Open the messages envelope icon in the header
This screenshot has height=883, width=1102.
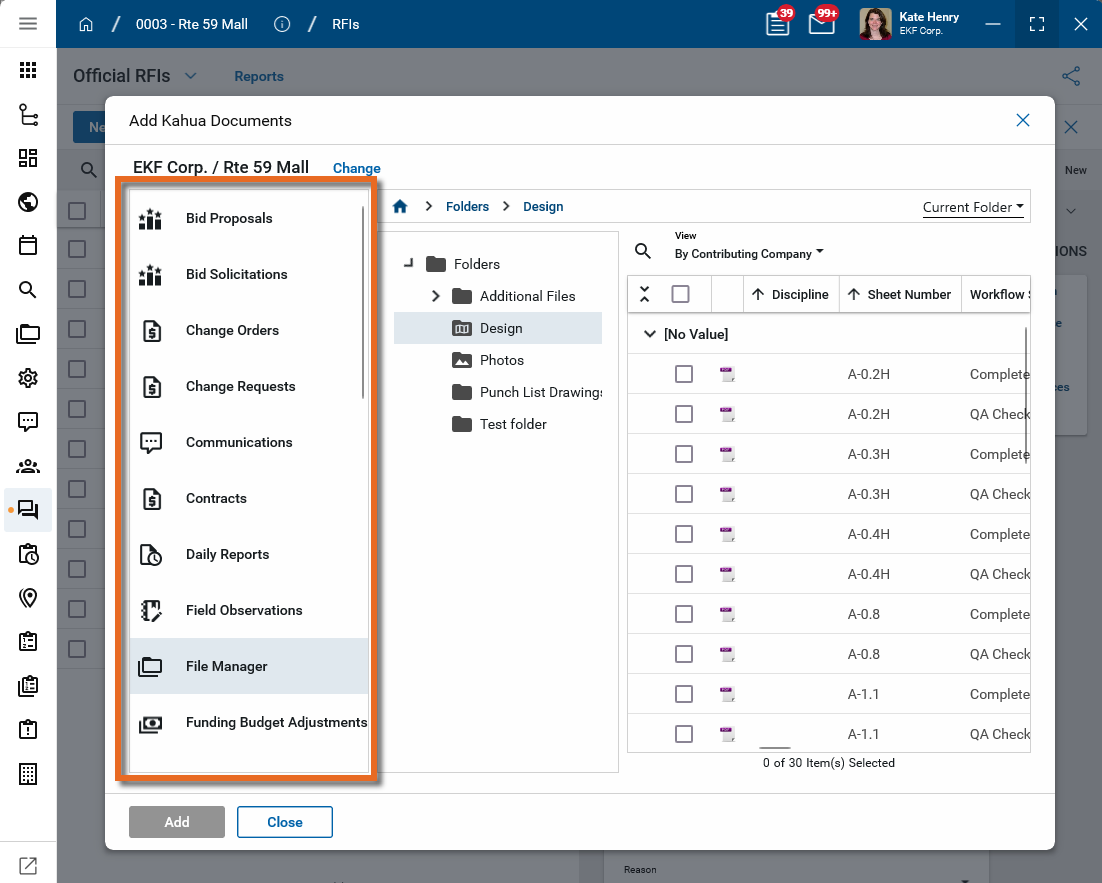pos(821,24)
